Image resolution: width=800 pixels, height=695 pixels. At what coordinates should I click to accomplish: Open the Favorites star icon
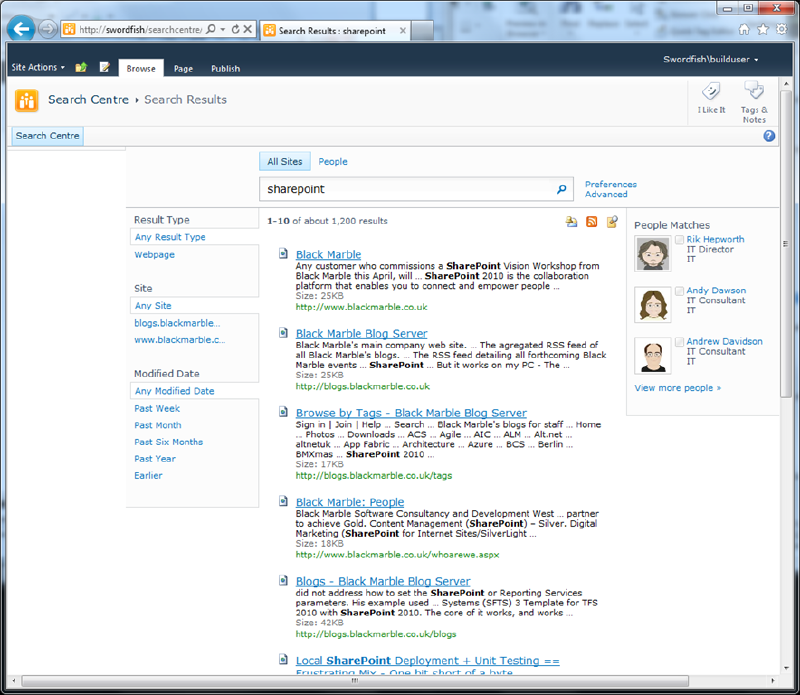[x=763, y=29]
